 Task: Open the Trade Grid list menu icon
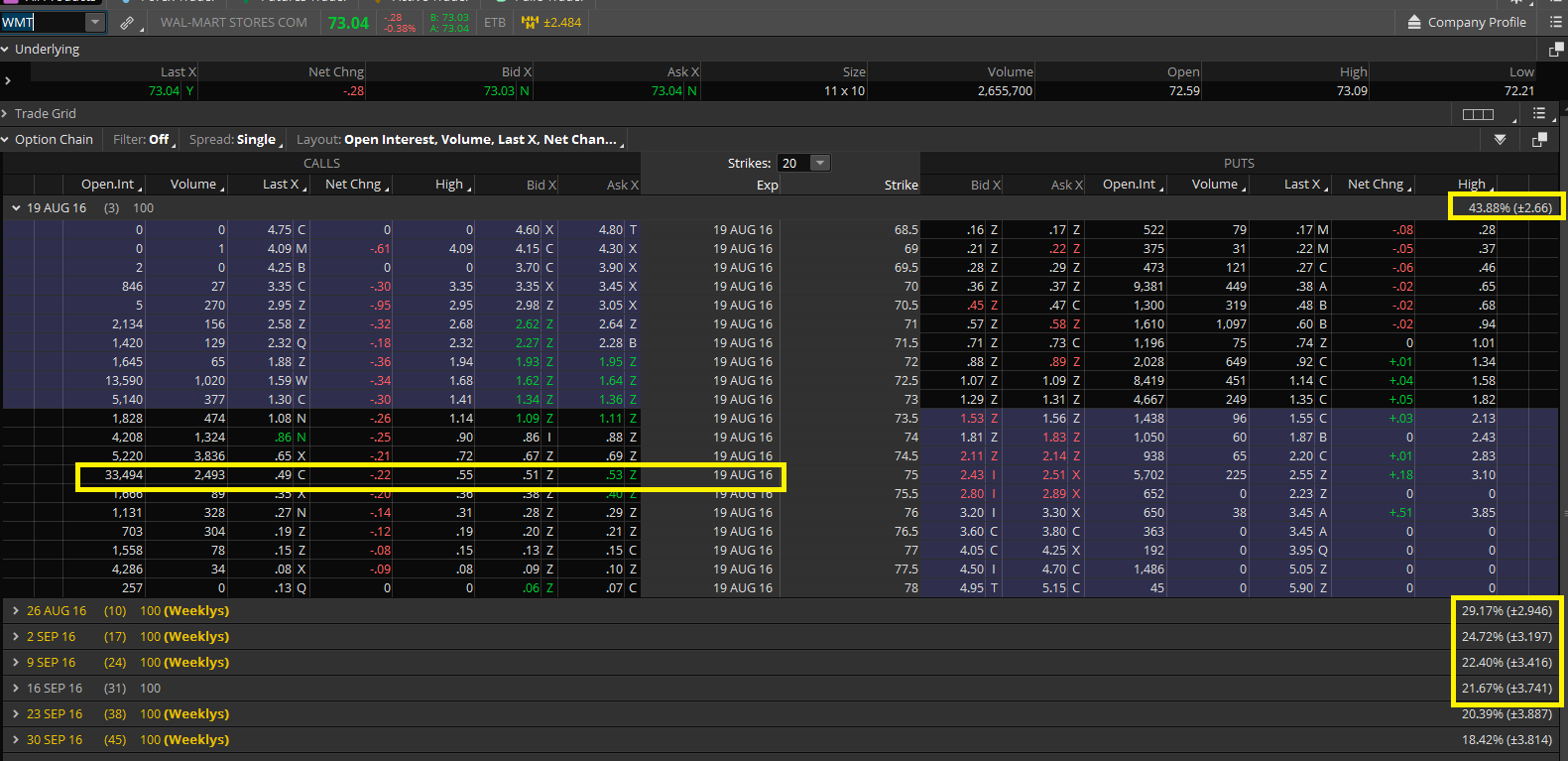pyautogui.click(x=1539, y=114)
